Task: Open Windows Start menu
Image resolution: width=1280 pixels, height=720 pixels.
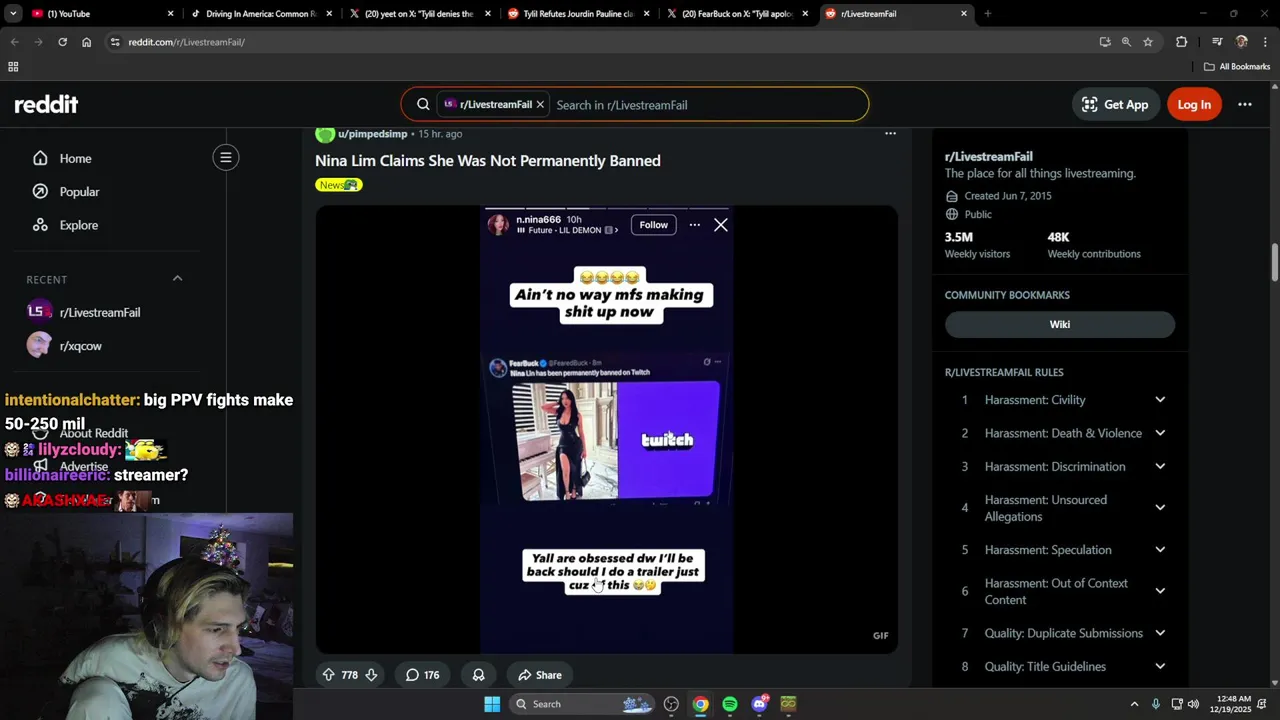Action: [x=492, y=704]
